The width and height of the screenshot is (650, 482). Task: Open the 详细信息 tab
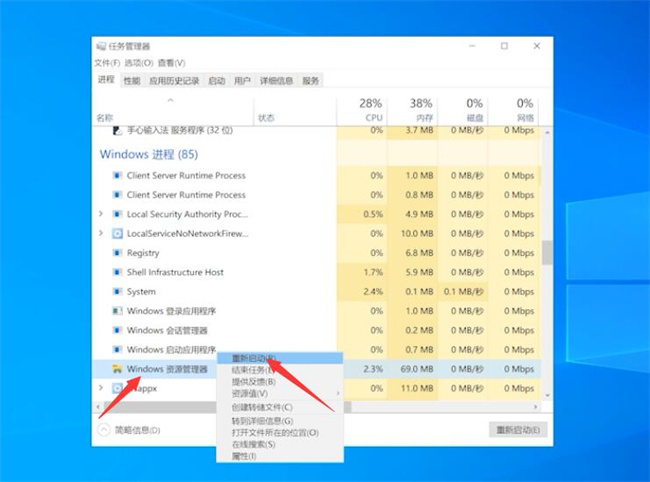276,81
